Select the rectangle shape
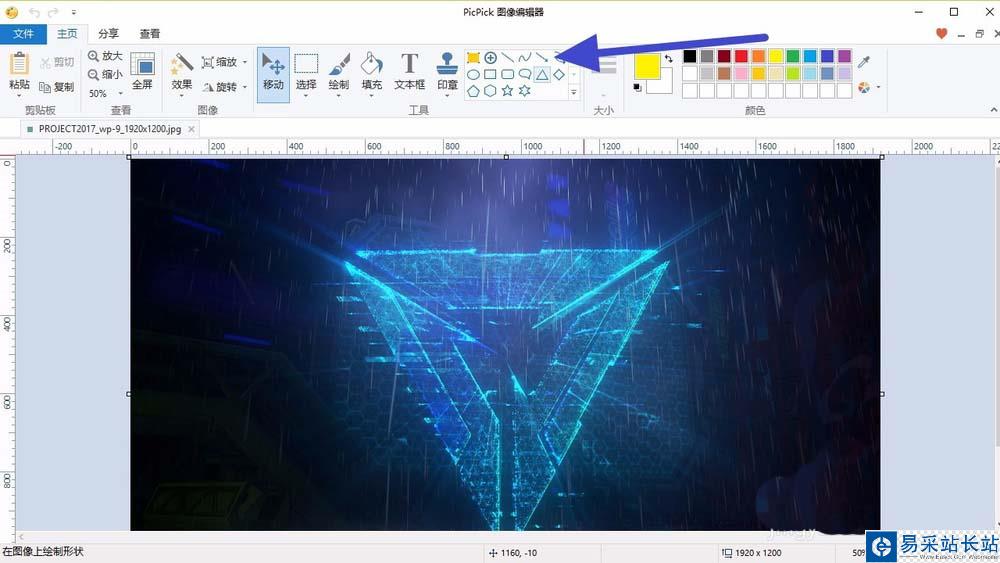The image size is (1000, 563). 490,75
